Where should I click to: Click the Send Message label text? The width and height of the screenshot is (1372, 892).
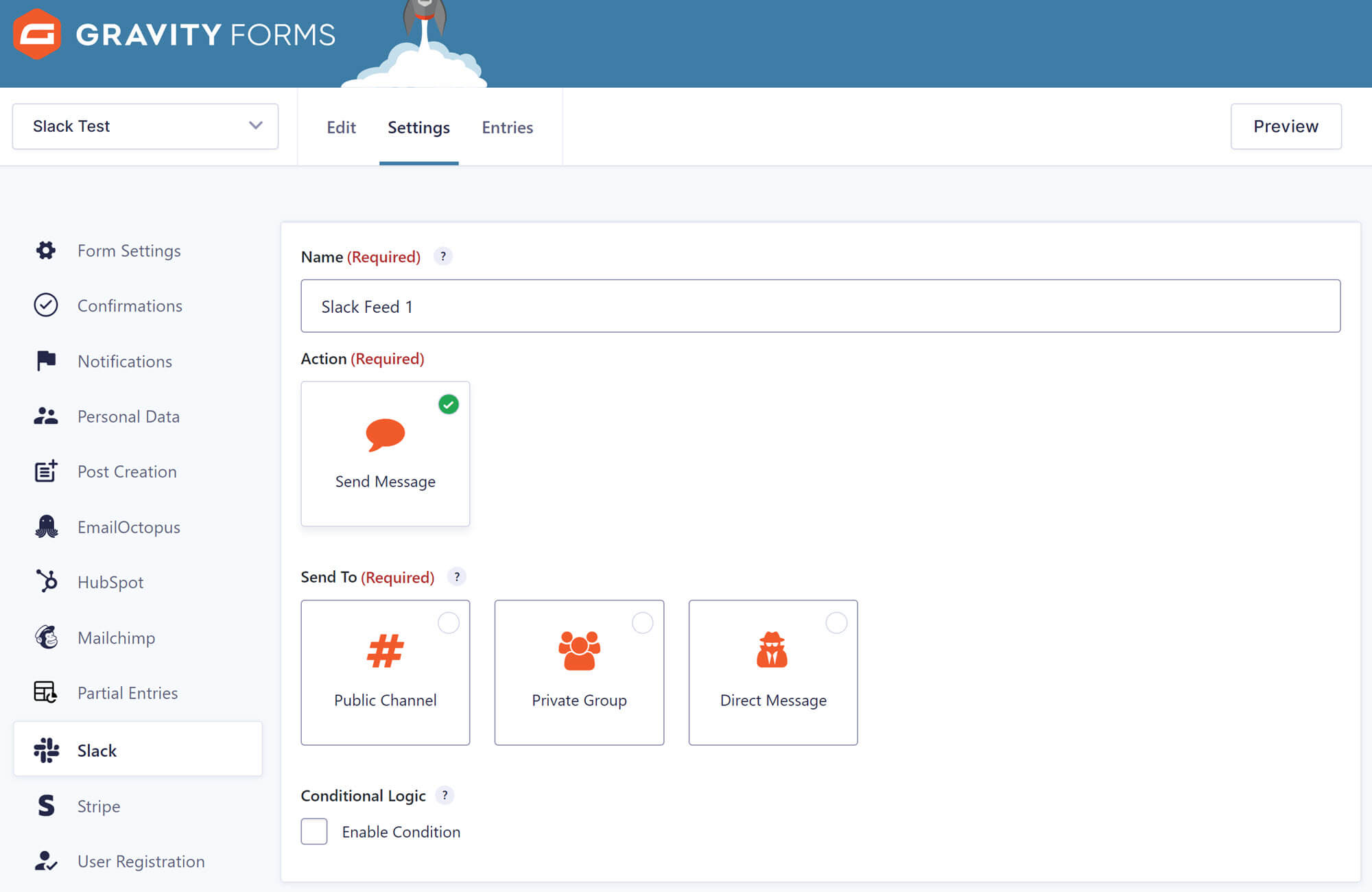point(385,482)
